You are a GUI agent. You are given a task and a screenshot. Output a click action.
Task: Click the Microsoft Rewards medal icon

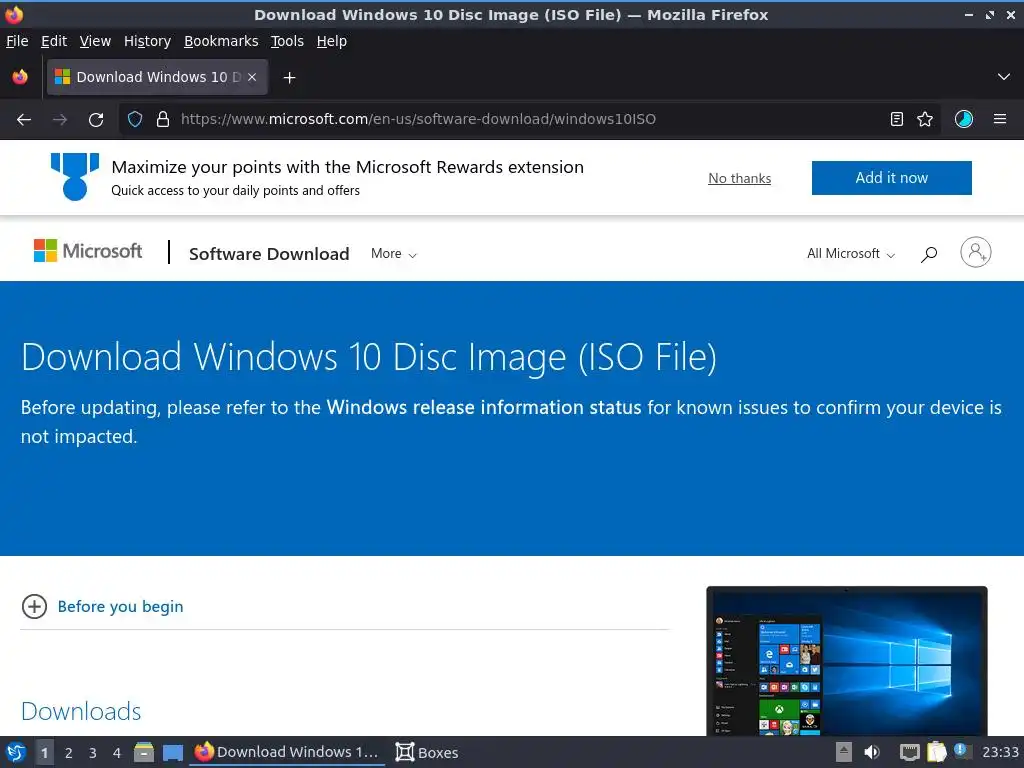pyautogui.click(x=74, y=176)
